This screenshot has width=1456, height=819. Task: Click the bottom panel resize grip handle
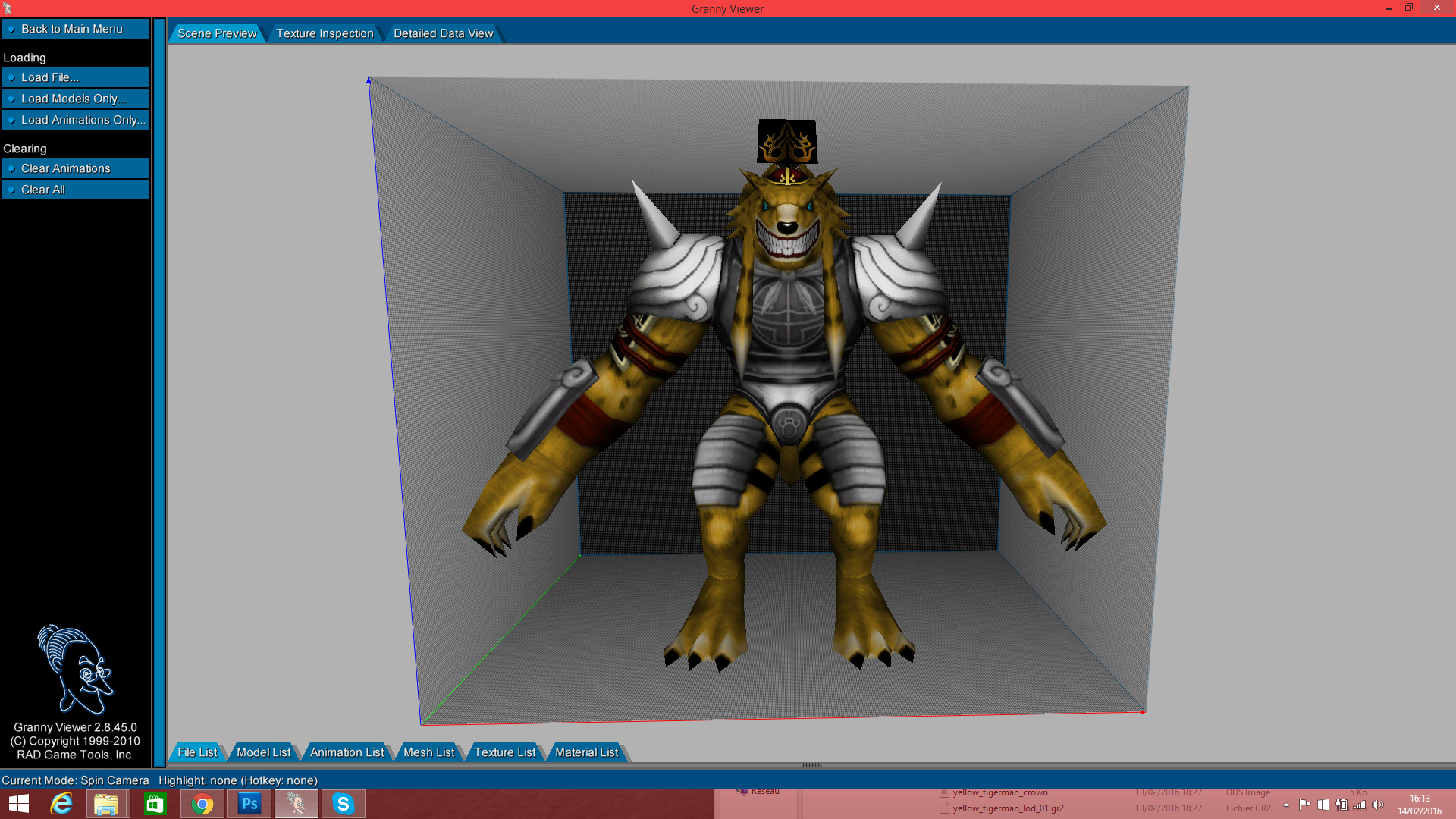(x=811, y=765)
